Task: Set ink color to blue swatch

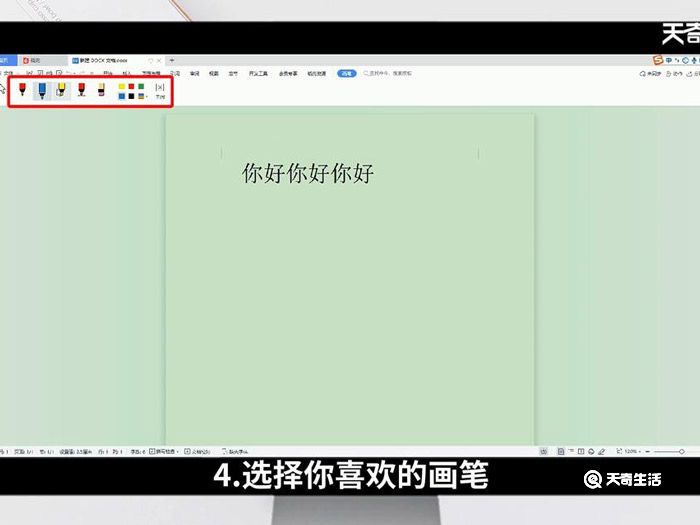Action: 121,96
